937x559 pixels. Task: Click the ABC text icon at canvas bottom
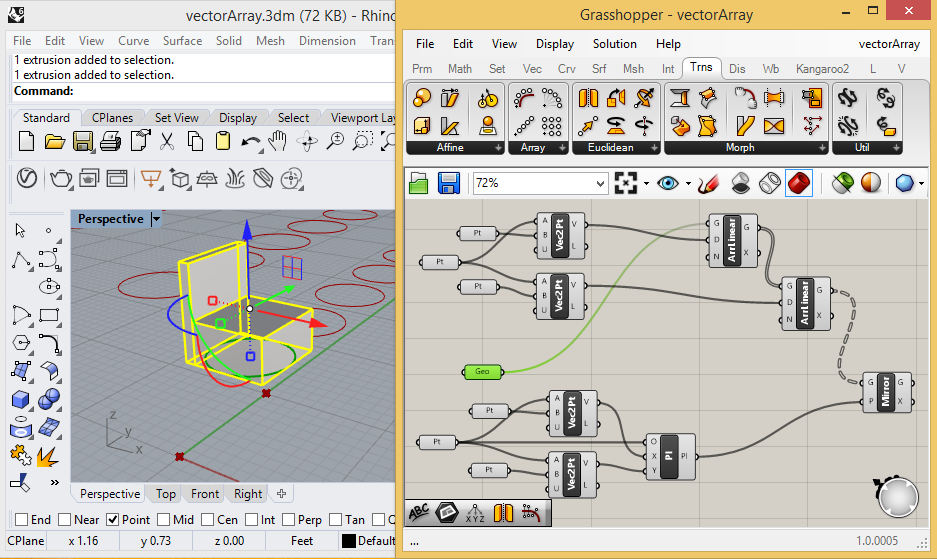[418, 513]
